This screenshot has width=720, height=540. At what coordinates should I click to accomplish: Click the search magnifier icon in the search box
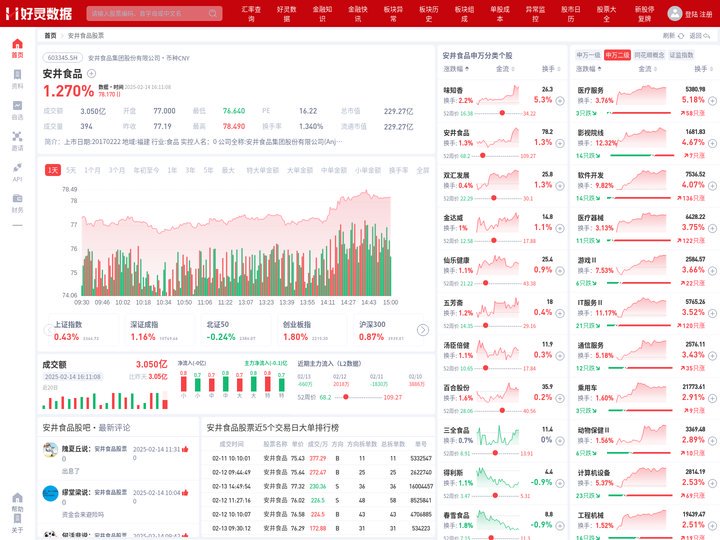(x=213, y=13)
